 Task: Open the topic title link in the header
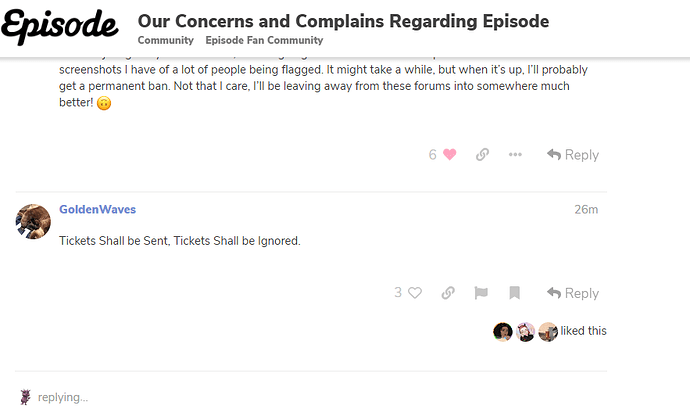[x=343, y=21]
